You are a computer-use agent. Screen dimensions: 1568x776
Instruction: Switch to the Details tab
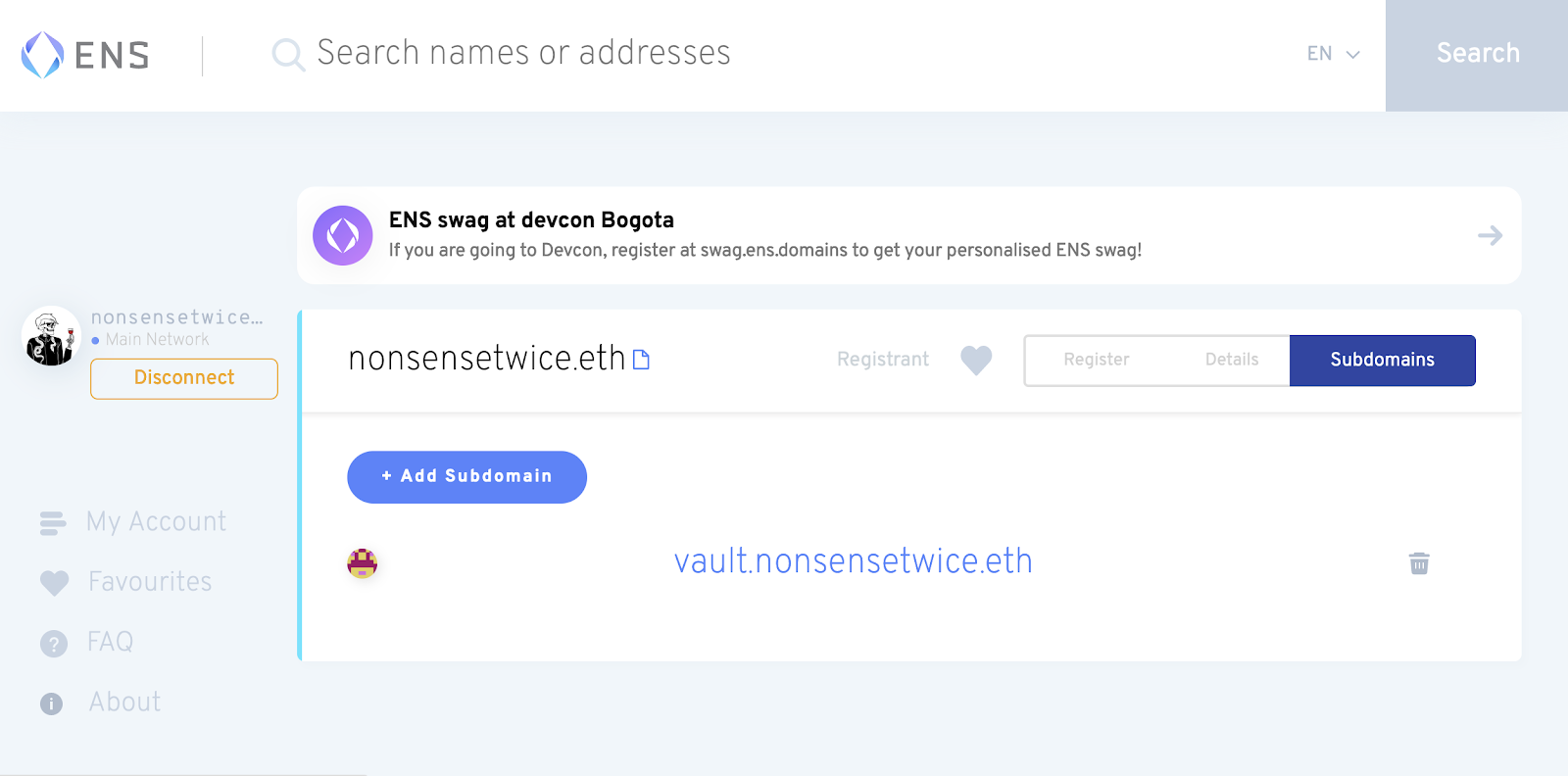(1232, 360)
